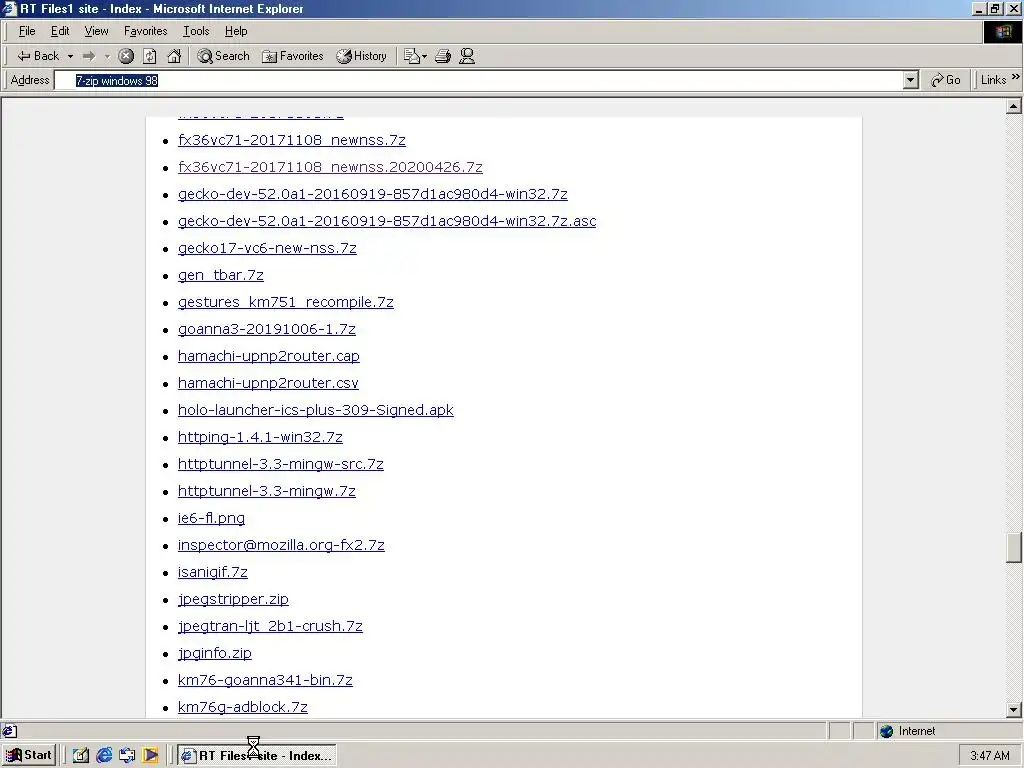Open hamachi-upnp2router.csv link

point(268,383)
